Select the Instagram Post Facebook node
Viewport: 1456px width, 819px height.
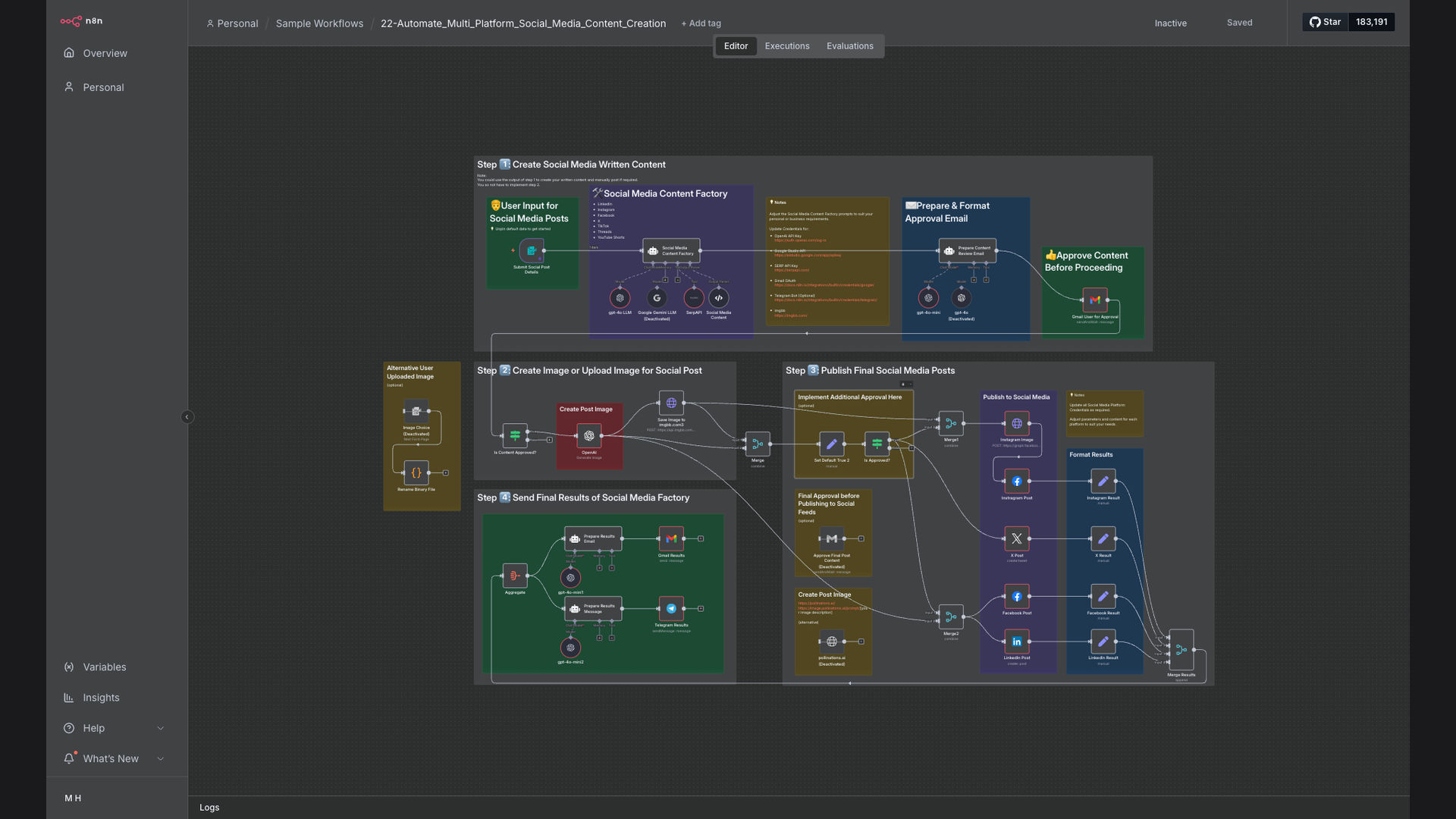tap(1017, 482)
